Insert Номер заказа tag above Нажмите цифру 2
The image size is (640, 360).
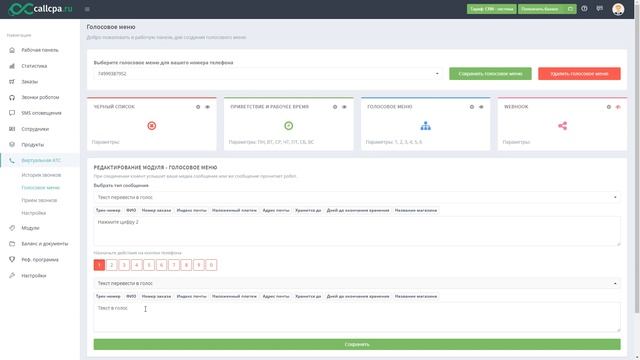pyautogui.click(x=156, y=210)
